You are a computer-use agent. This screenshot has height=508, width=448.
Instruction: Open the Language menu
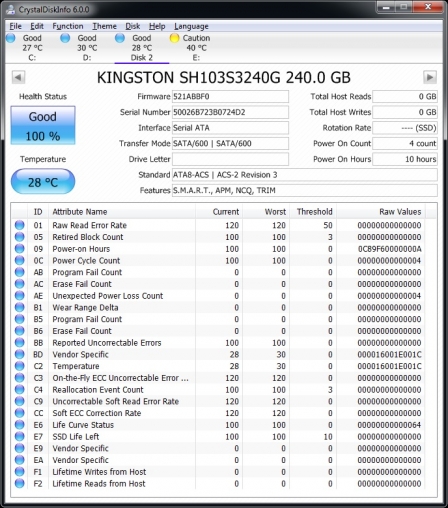click(191, 26)
